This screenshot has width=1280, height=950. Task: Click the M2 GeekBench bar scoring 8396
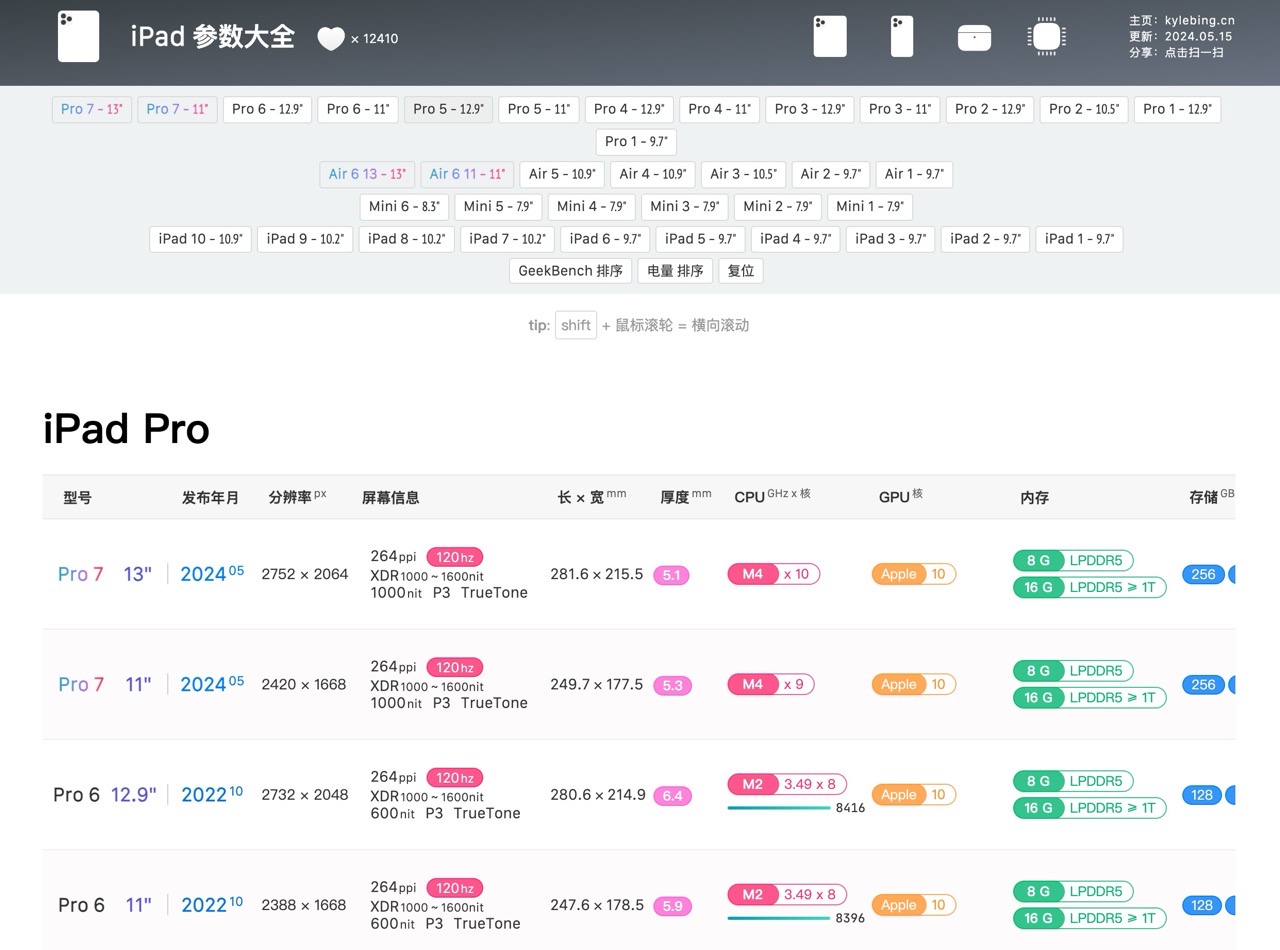[780, 918]
